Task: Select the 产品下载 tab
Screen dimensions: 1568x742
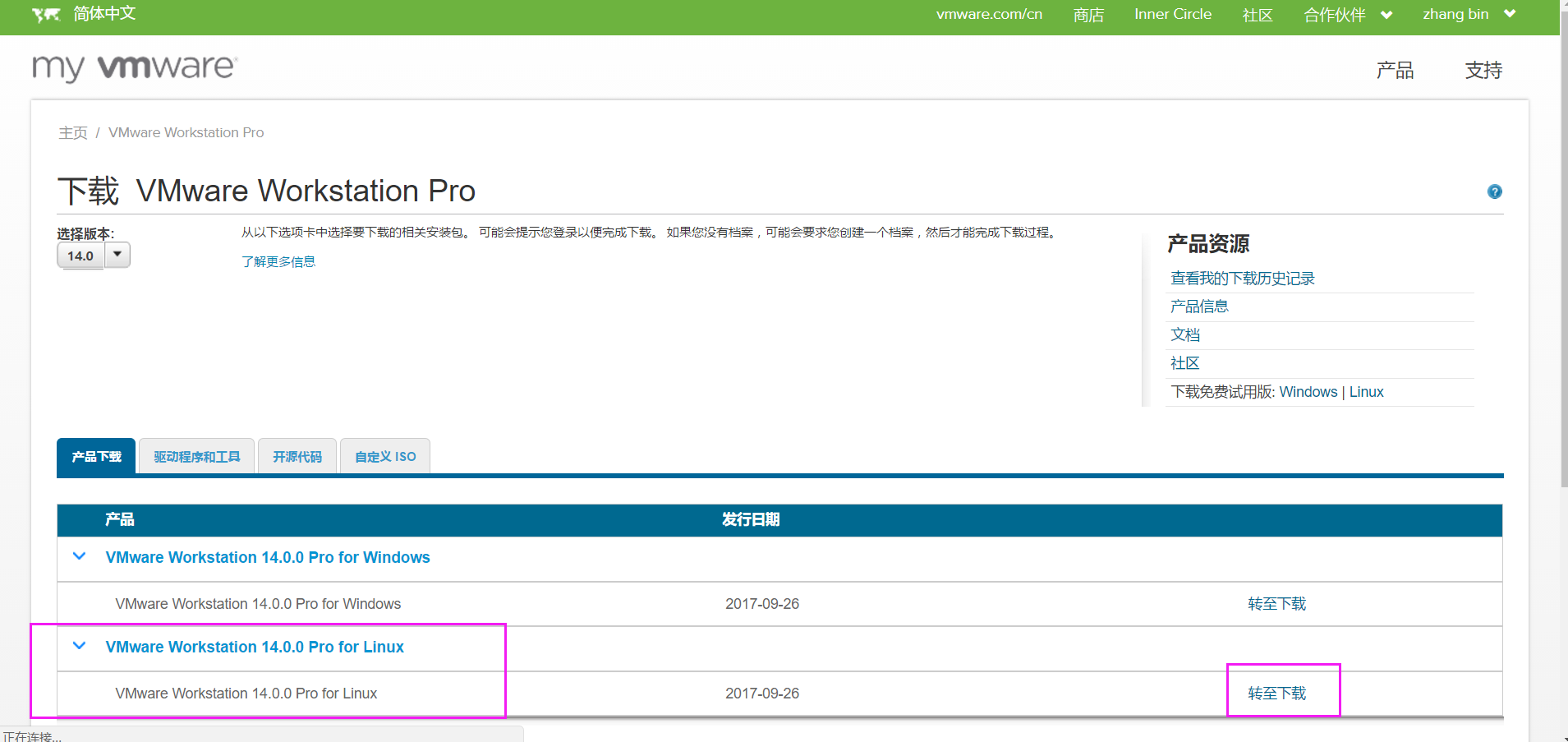Action: pyautogui.click(x=96, y=457)
